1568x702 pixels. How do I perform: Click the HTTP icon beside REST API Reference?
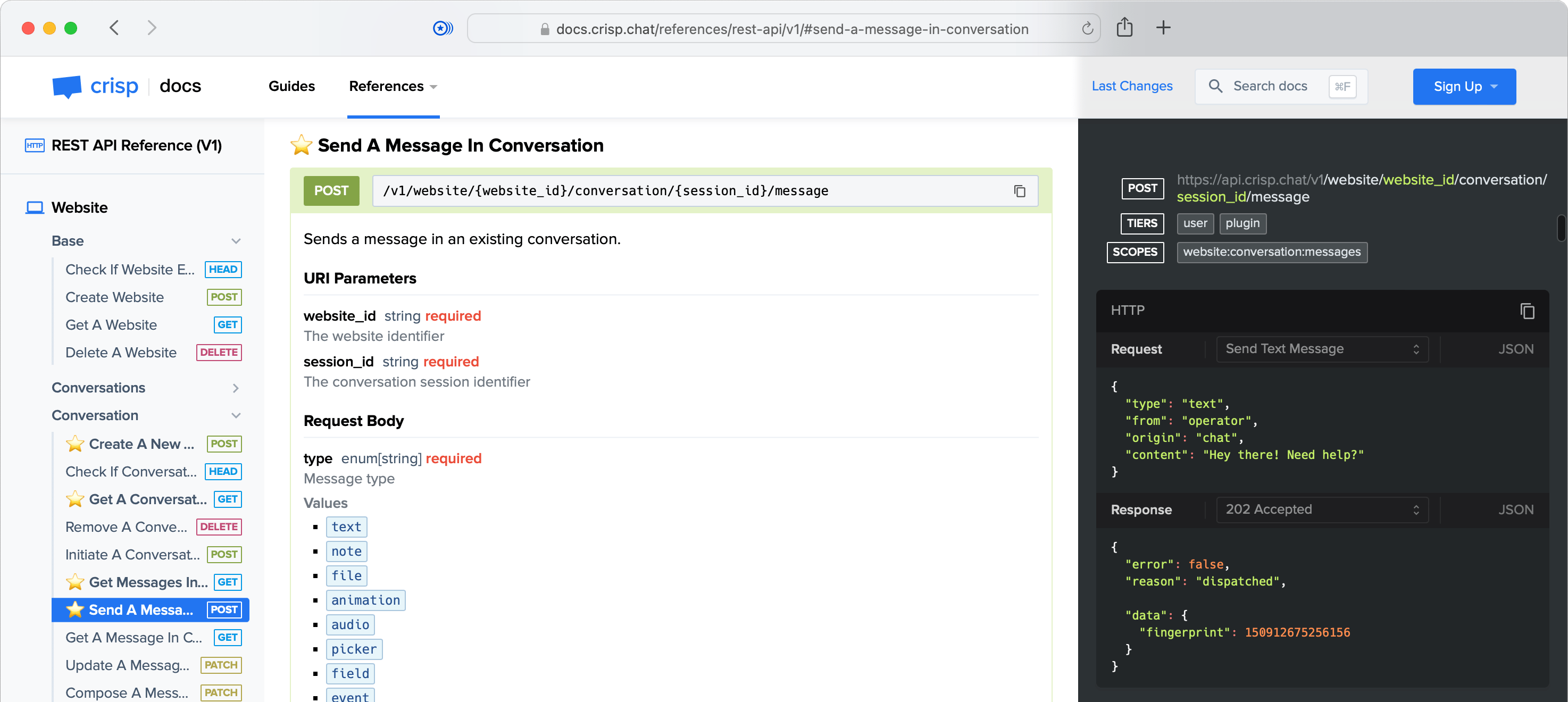(x=34, y=146)
